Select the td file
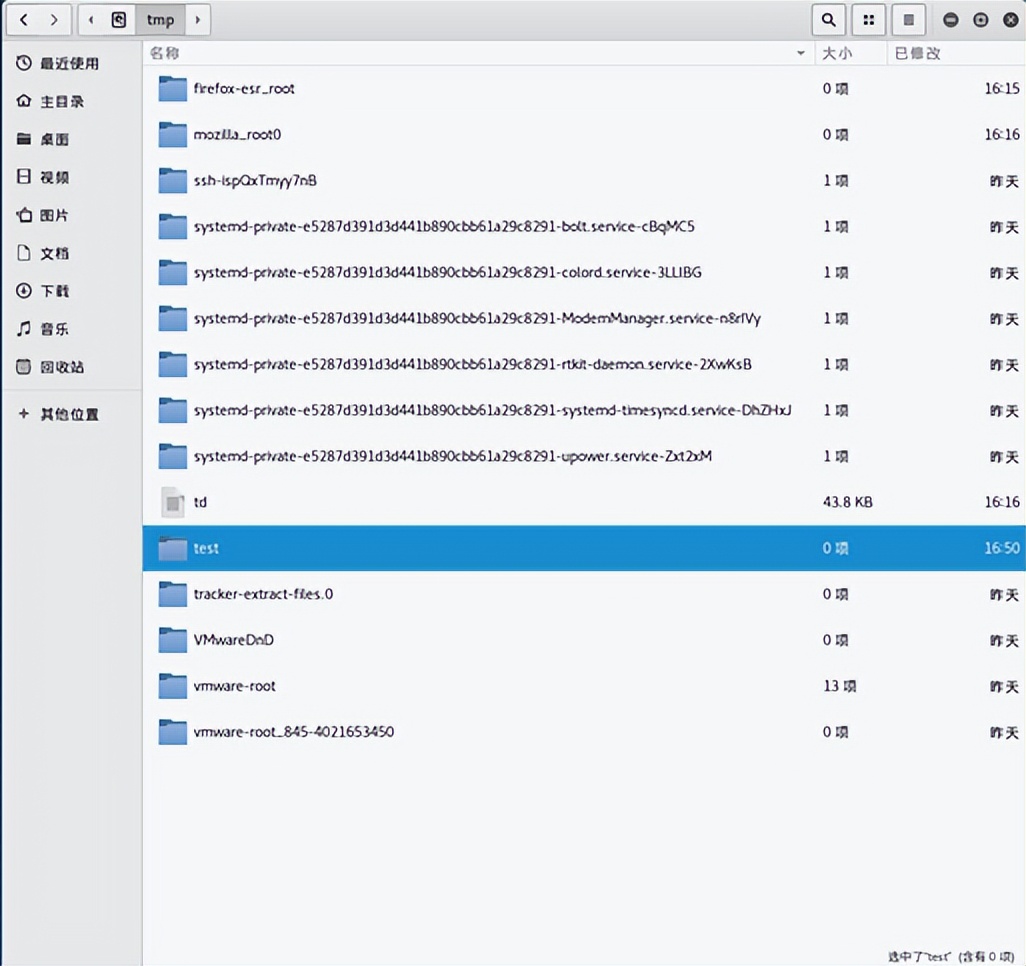 [200, 502]
